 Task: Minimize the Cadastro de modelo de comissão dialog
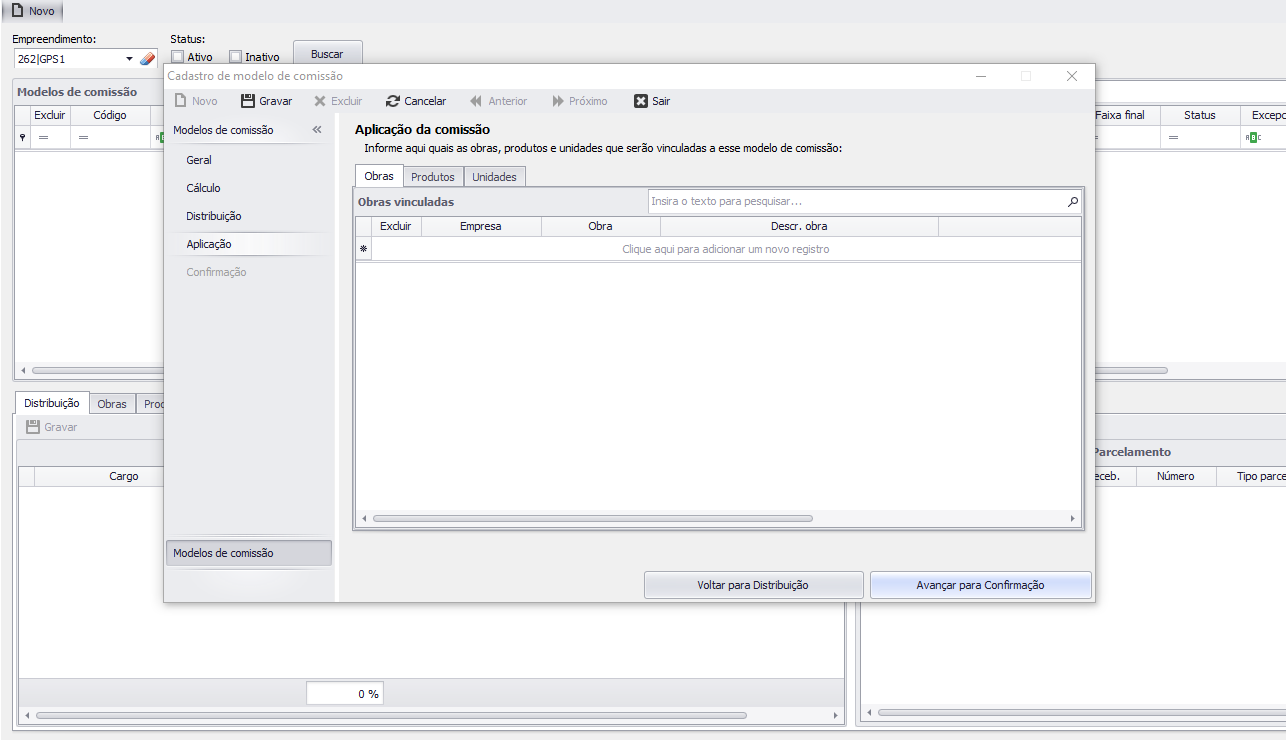(981, 76)
